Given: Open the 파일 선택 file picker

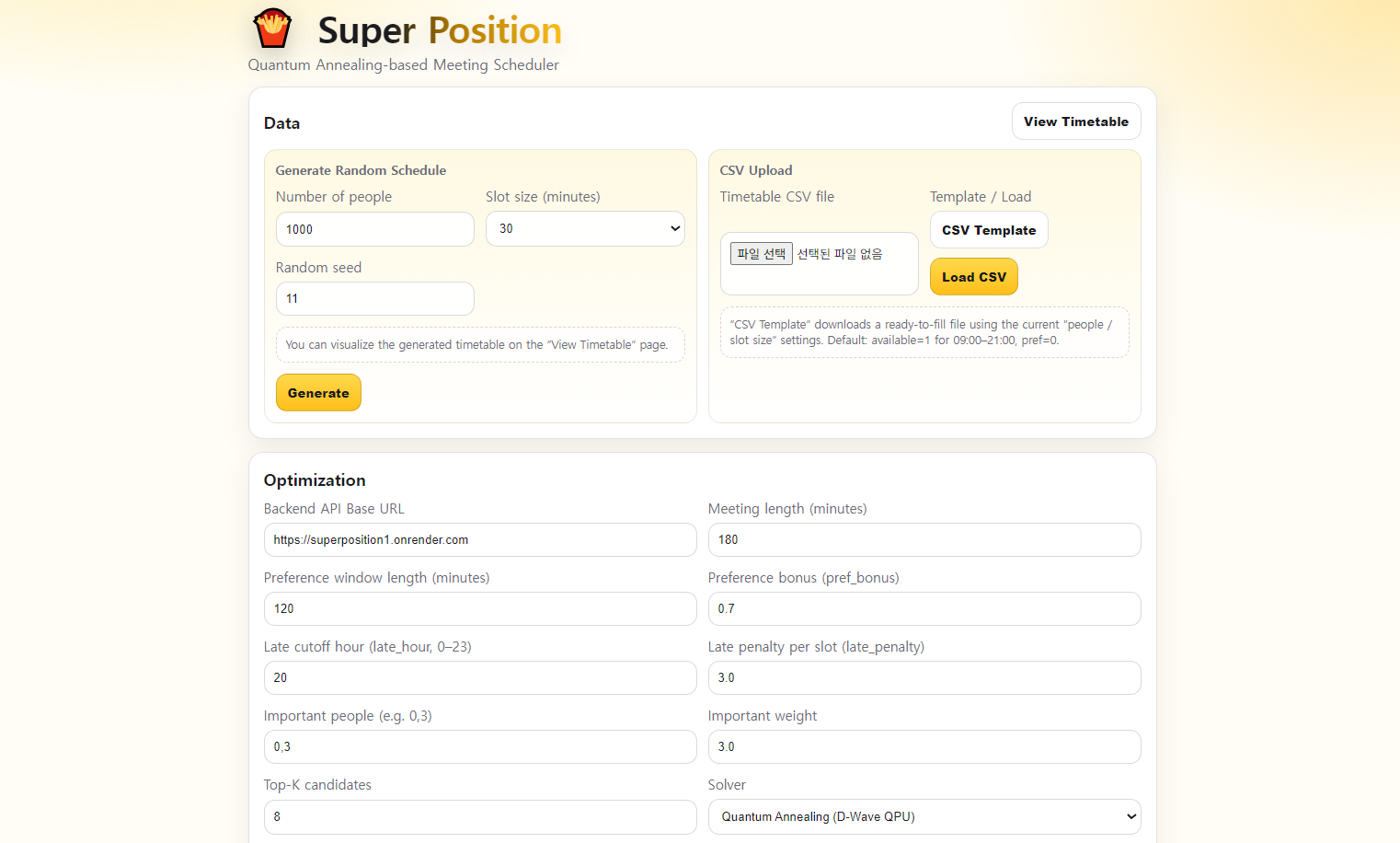Looking at the screenshot, I should pos(761,253).
